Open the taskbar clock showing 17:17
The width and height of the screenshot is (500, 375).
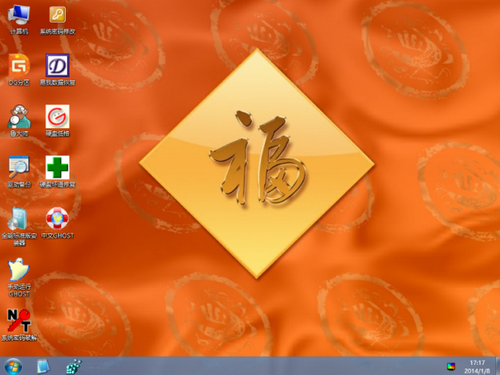[477, 363]
